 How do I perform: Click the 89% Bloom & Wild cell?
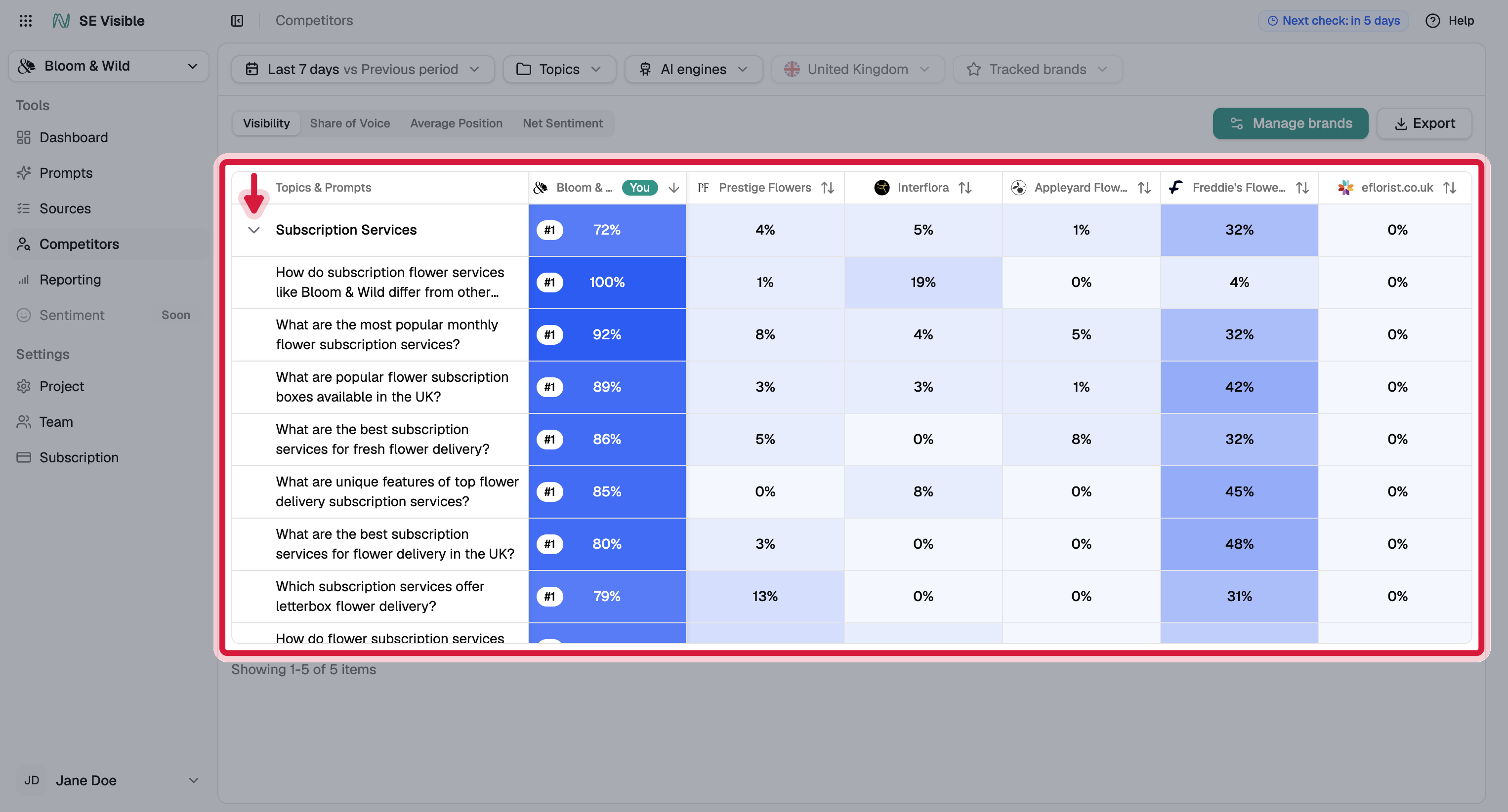(606, 387)
